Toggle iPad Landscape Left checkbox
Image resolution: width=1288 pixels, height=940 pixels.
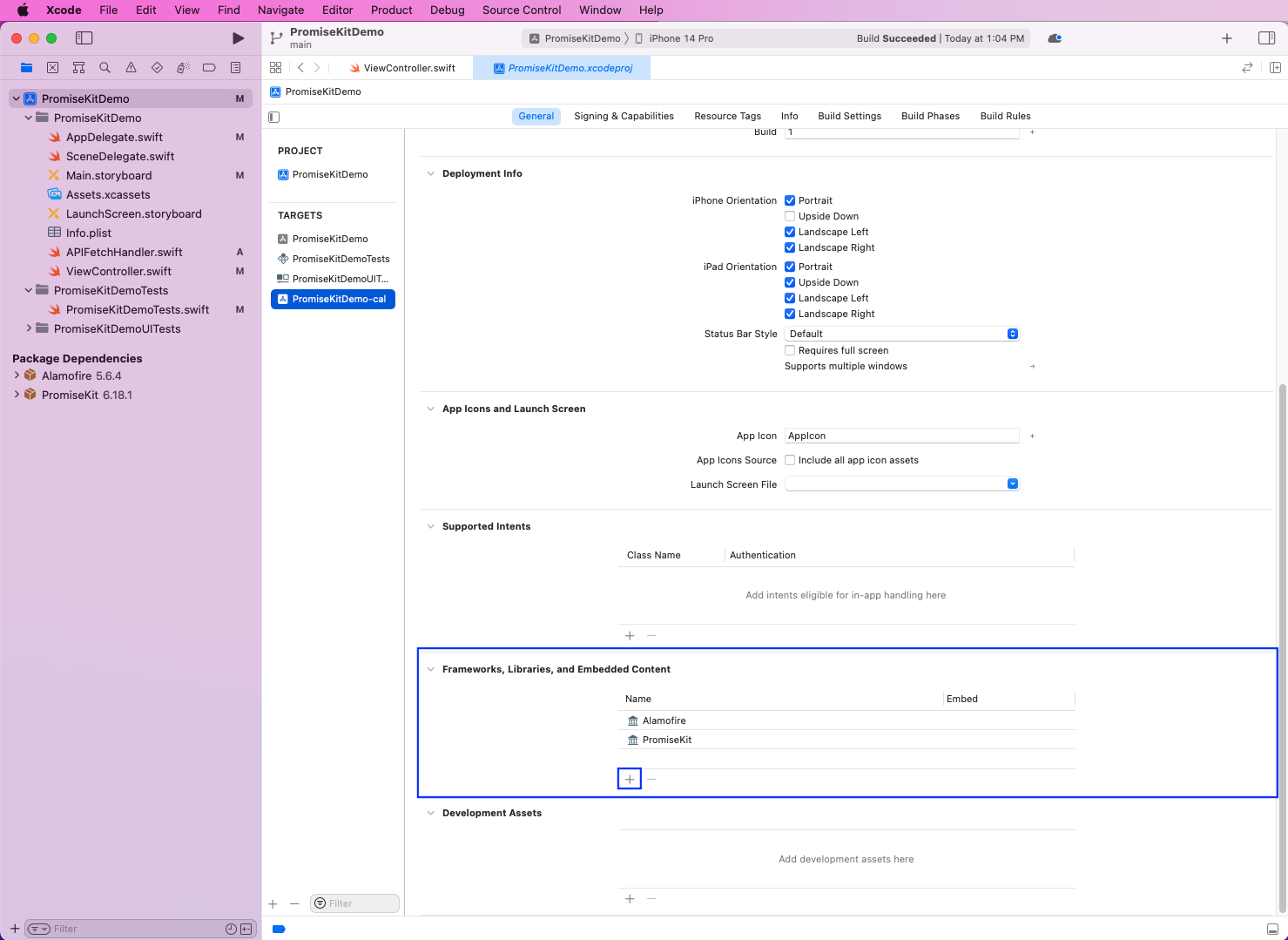[x=790, y=298]
